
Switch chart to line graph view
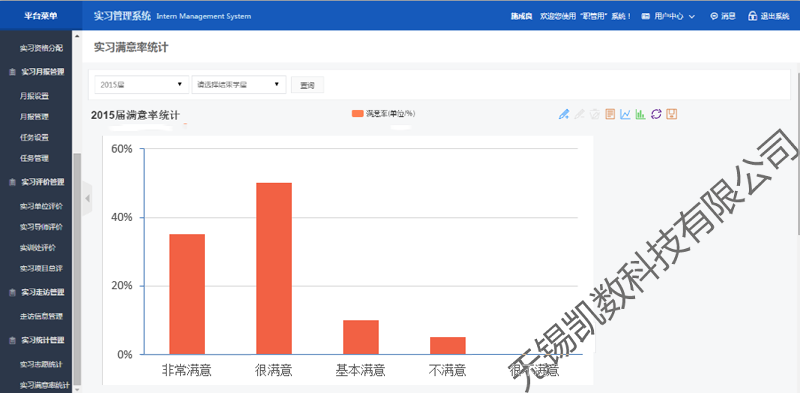tap(625, 114)
